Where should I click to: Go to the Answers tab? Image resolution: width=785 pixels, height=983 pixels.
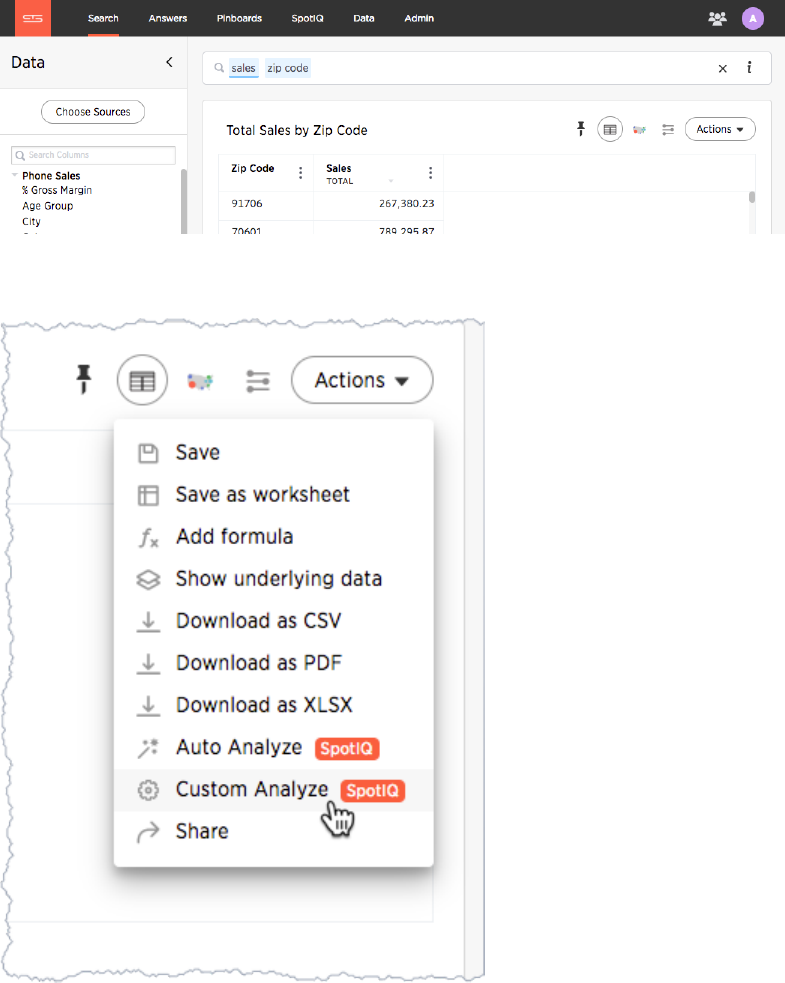click(x=167, y=18)
